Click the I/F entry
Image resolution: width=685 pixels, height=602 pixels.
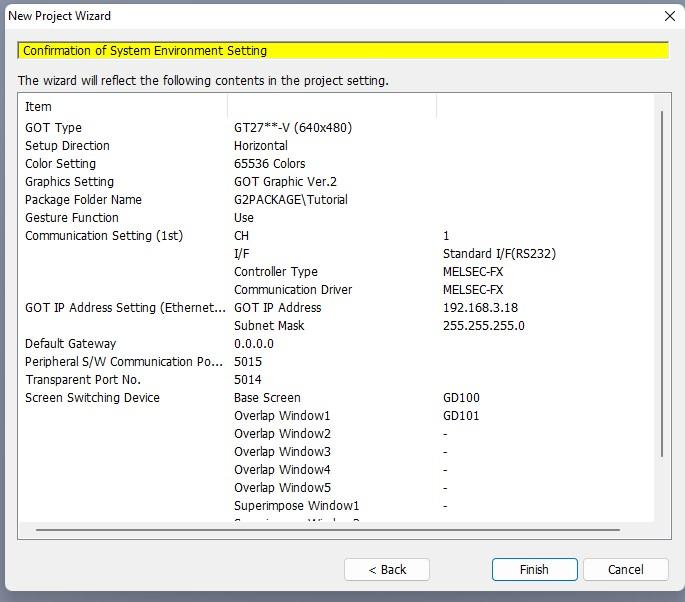click(x=242, y=253)
